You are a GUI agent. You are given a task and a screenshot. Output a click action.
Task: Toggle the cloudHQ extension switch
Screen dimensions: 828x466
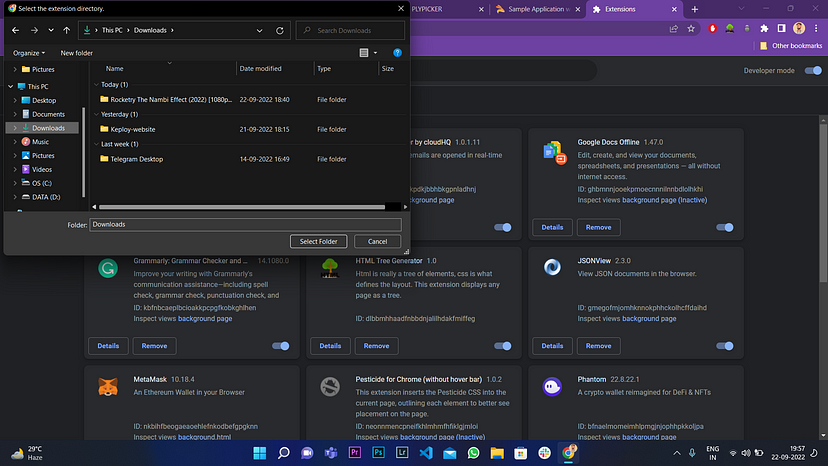pos(503,227)
